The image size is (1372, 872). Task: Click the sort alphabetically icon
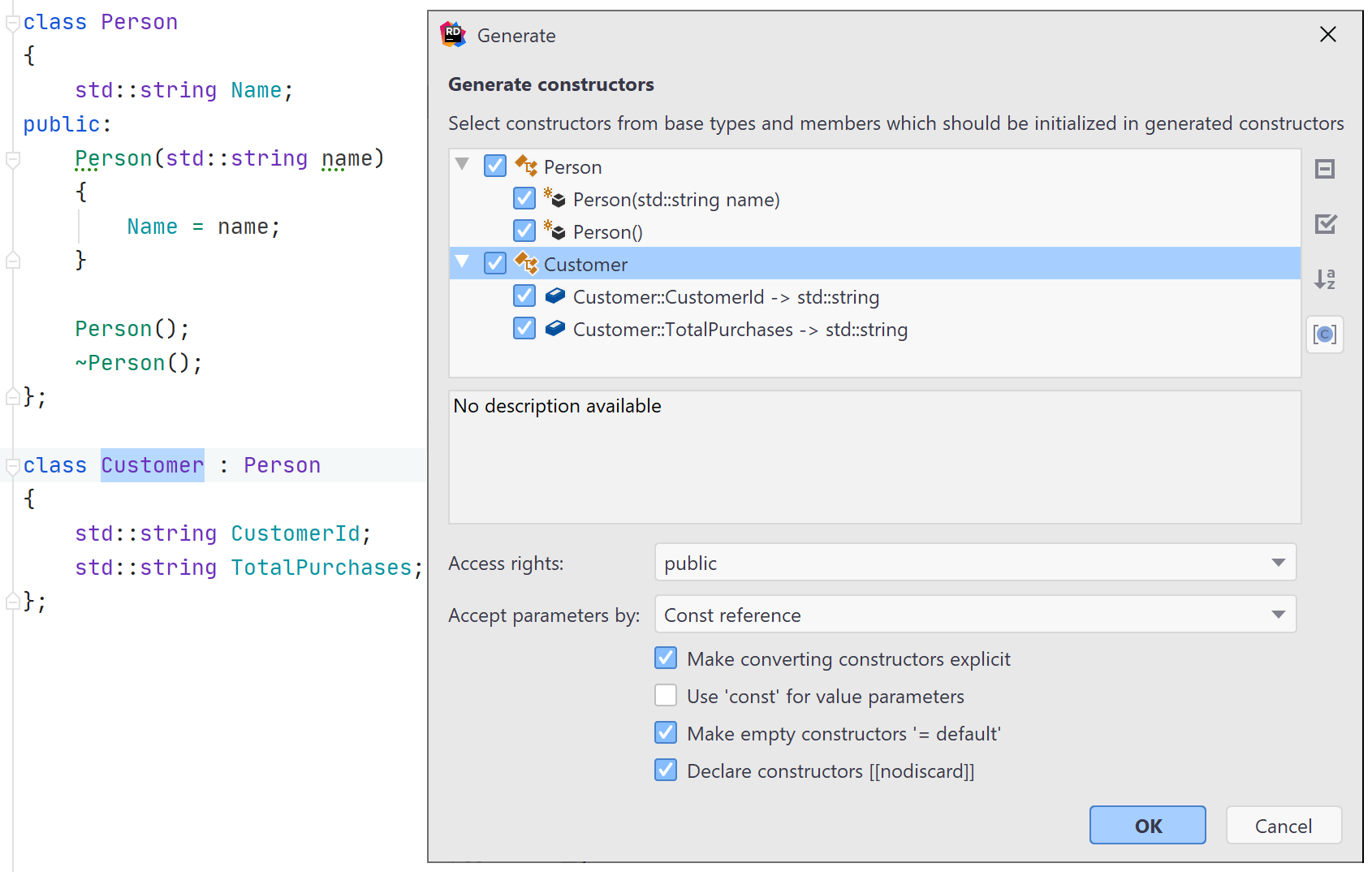(1325, 279)
